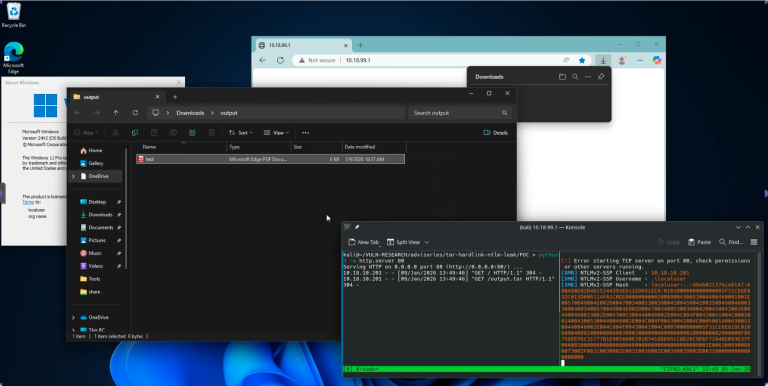Screen dimensions: 768x386
Task: Open the See more menu in File Explorer
Action: tap(306, 133)
